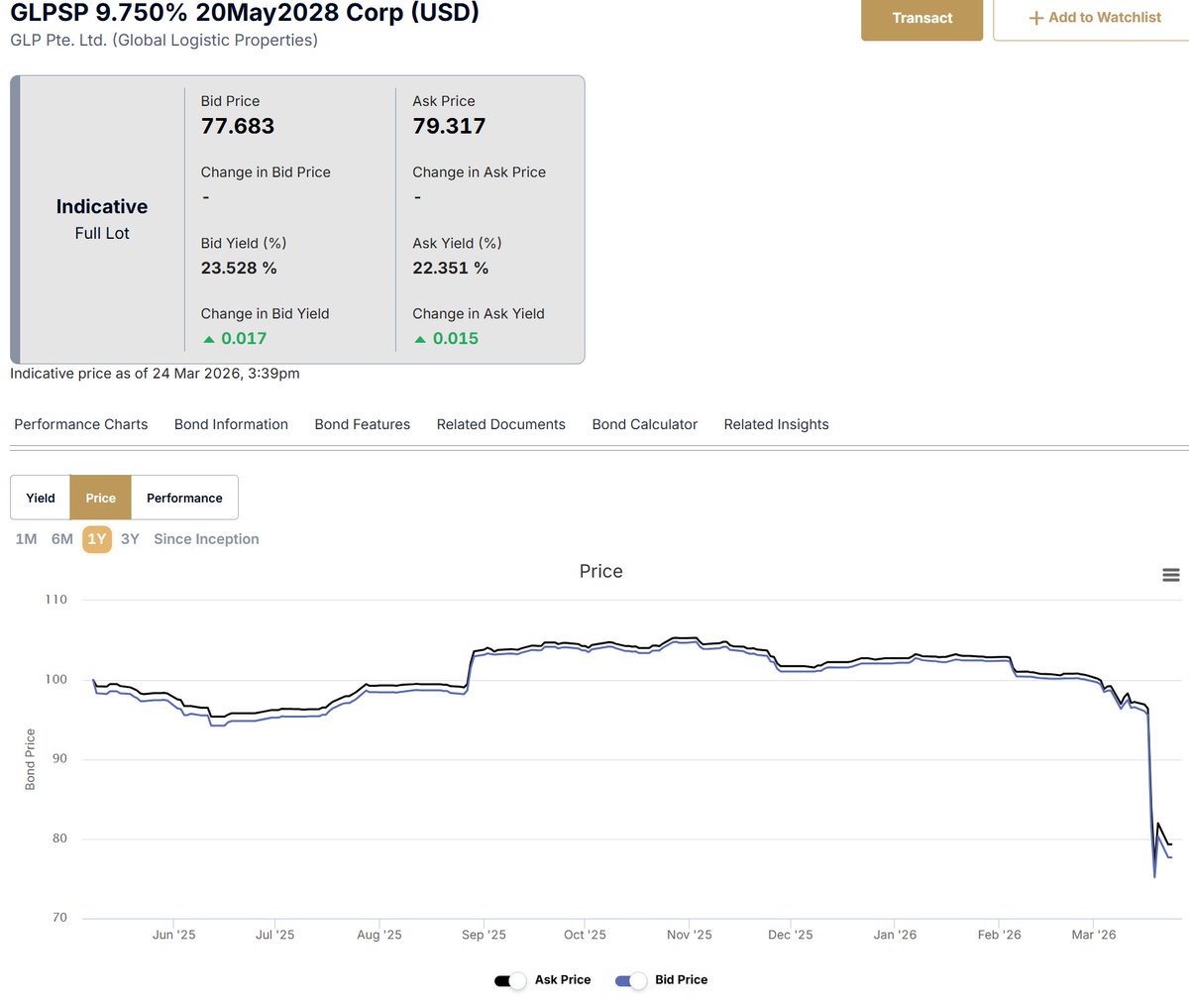This screenshot has width=1189, height=1008.
Task: Select the Performance chart view
Action: point(184,498)
